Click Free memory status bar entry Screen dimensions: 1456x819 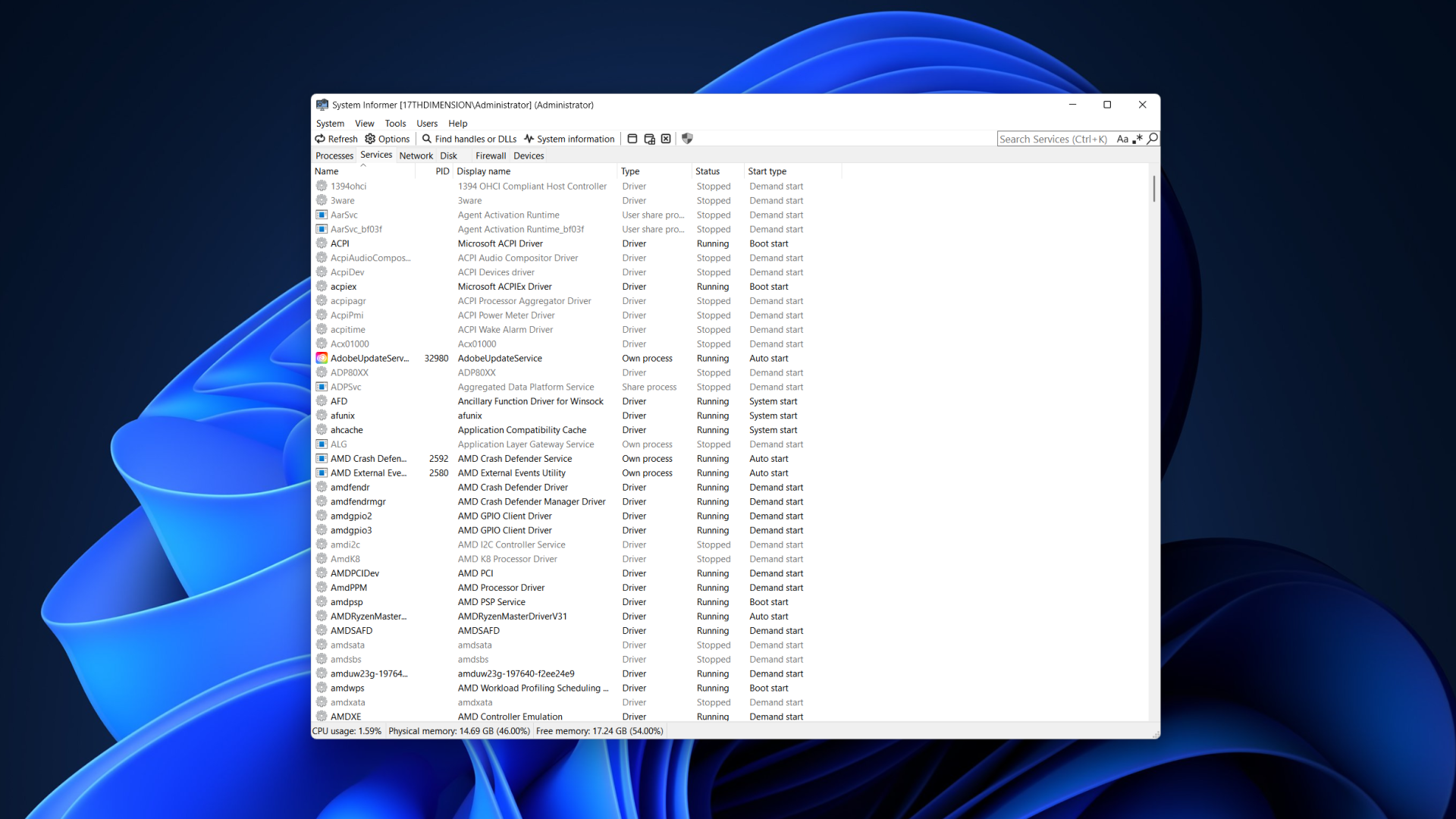pos(599,731)
